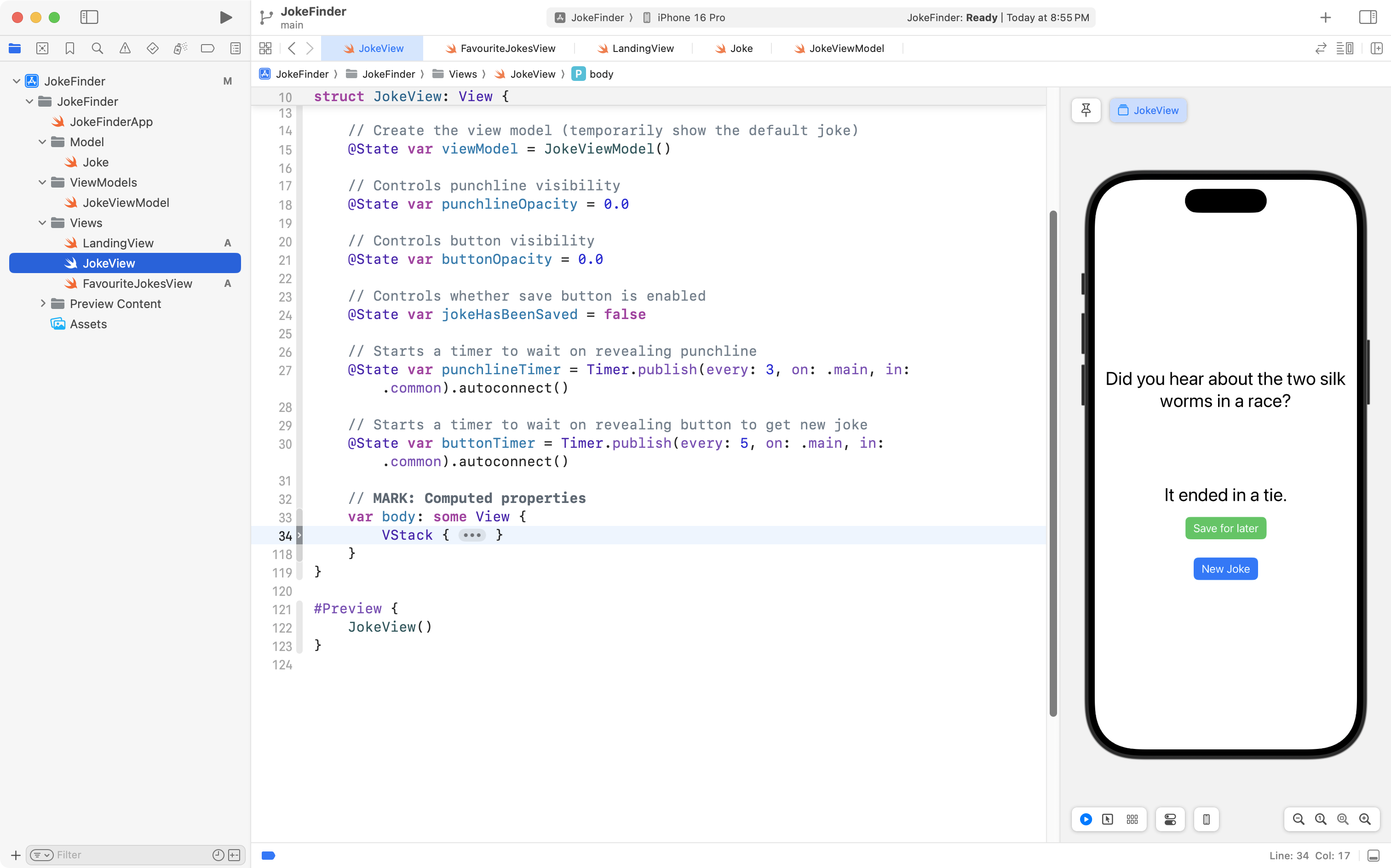
Task: Open the Bookmark navigator icon
Action: (x=70, y=48)
